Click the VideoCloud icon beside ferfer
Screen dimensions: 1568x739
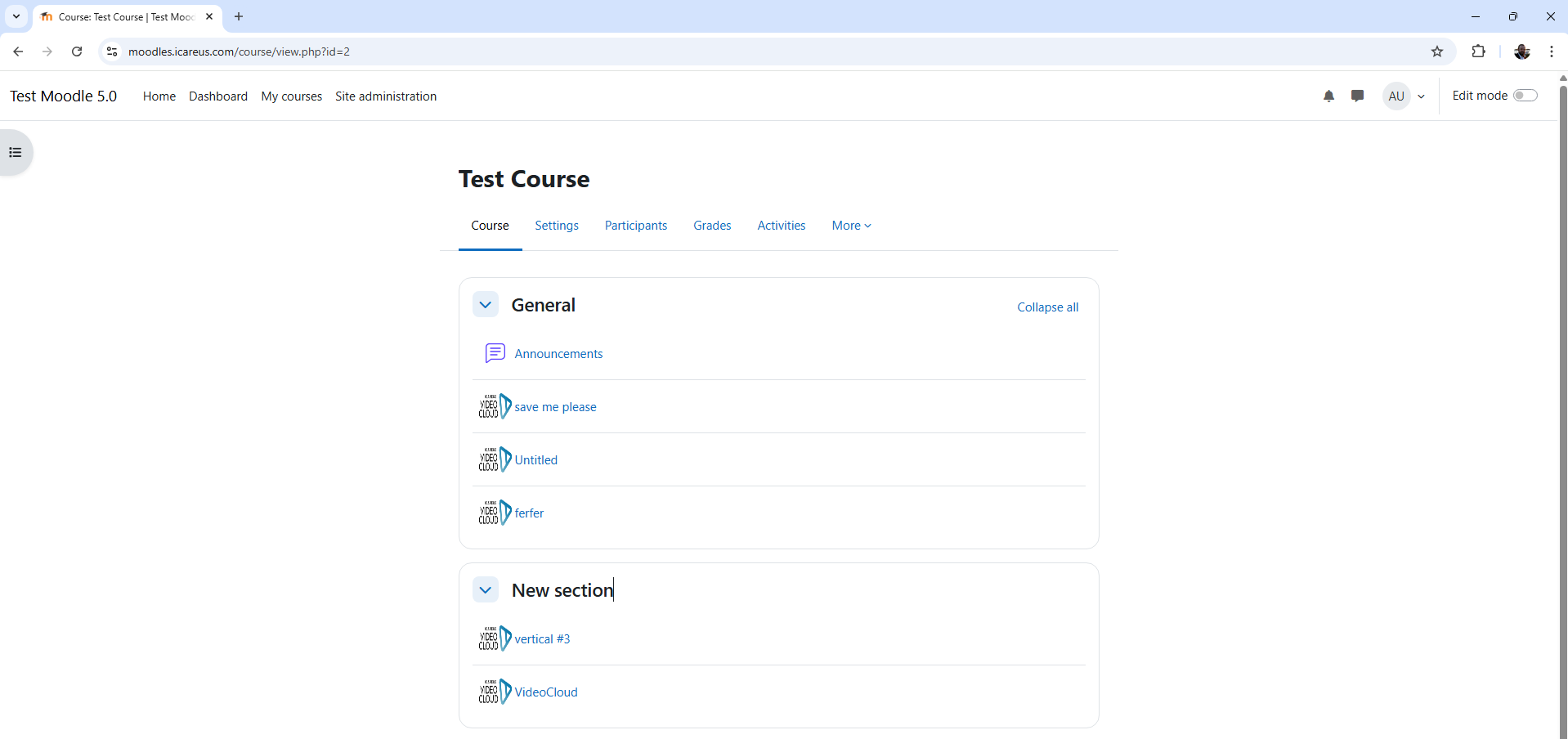[x=495, y=513]
